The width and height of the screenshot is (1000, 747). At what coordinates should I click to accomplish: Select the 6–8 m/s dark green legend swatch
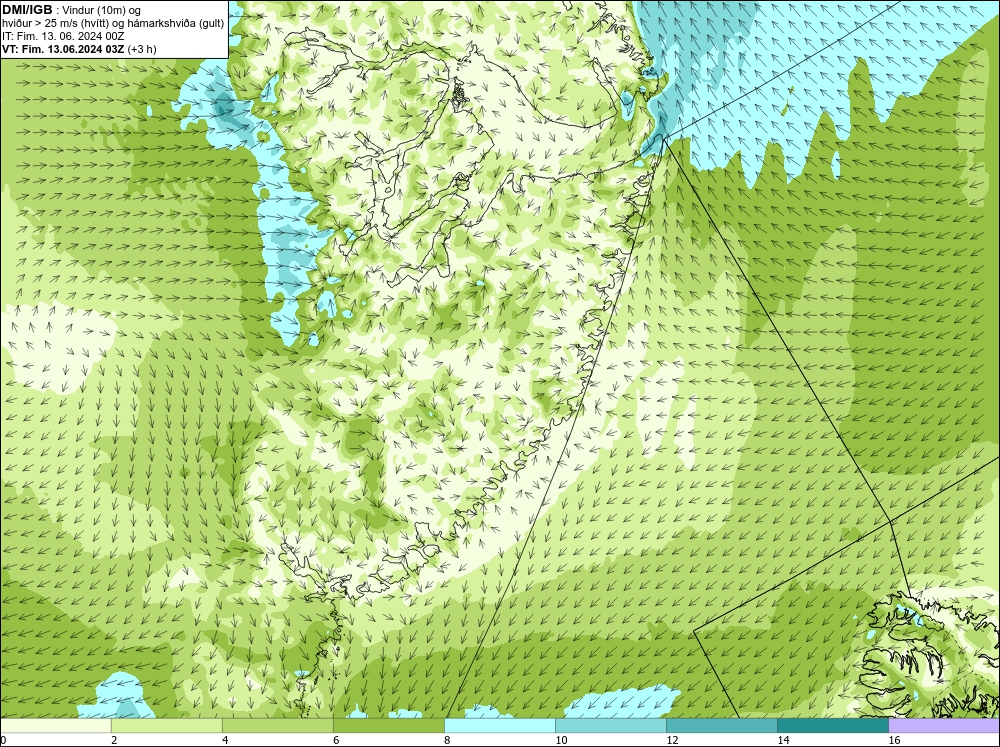point(388,726)
